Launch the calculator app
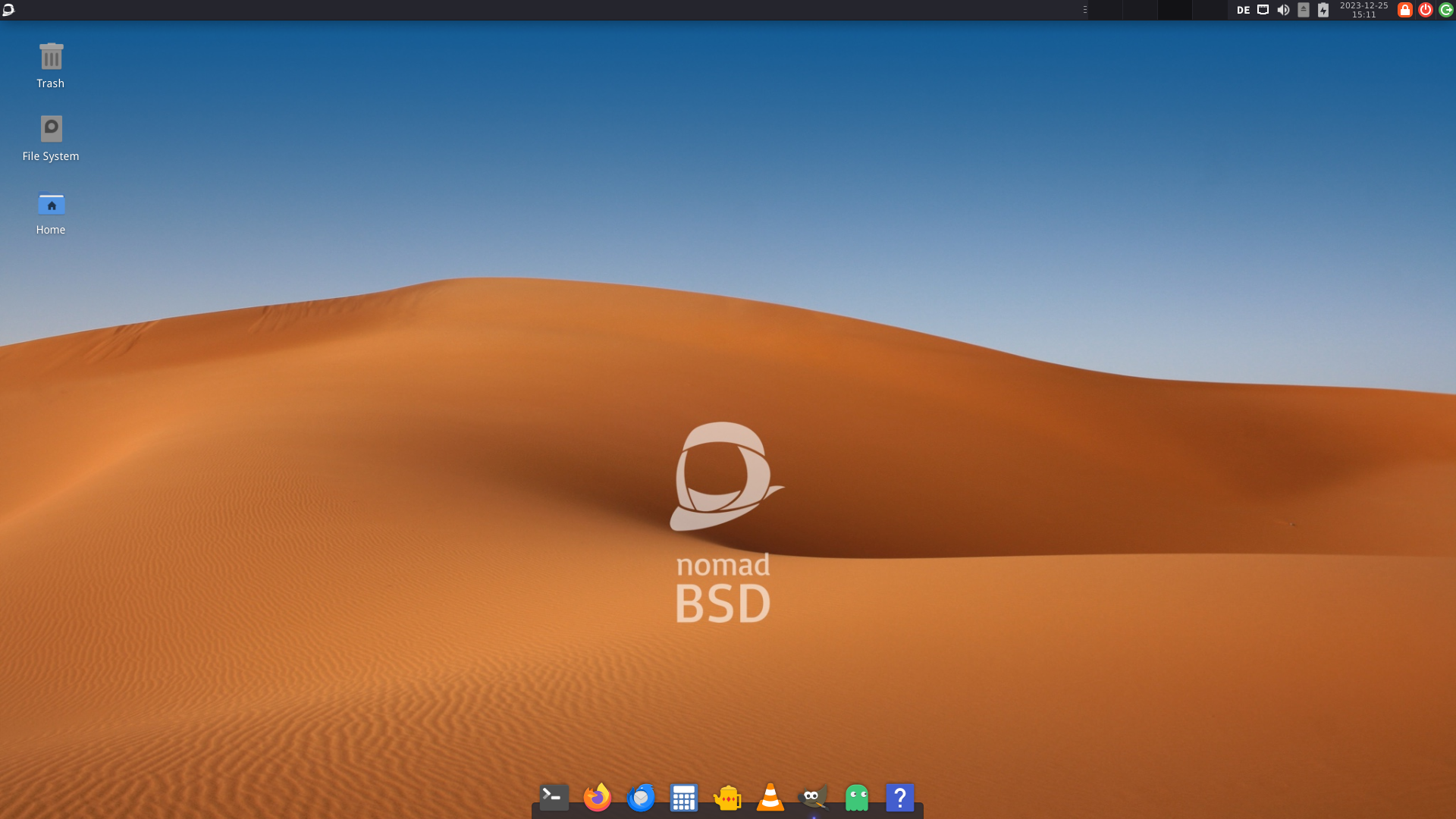 (x=683, y=797)
